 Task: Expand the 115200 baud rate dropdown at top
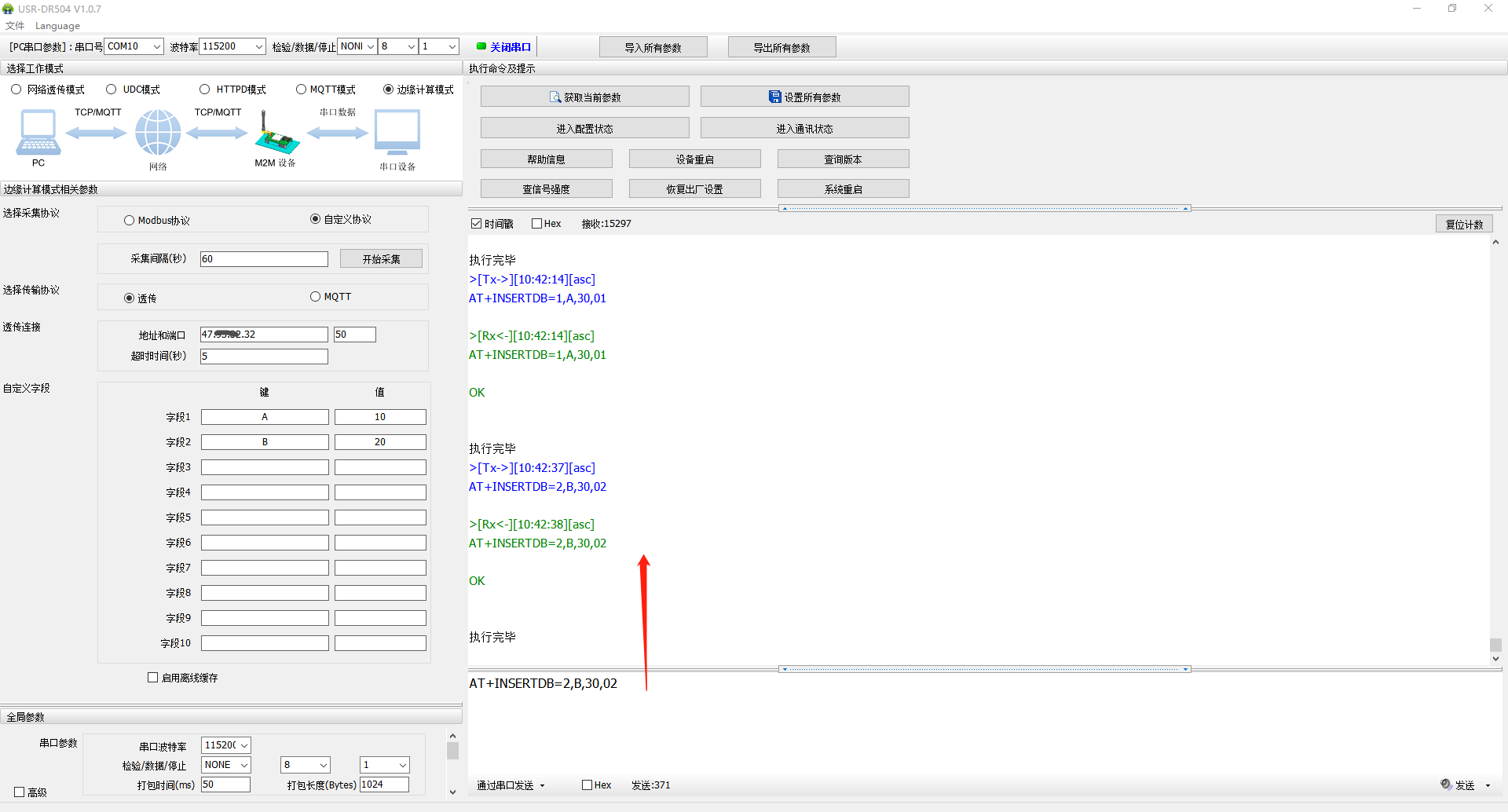click(x=258, y=46)
